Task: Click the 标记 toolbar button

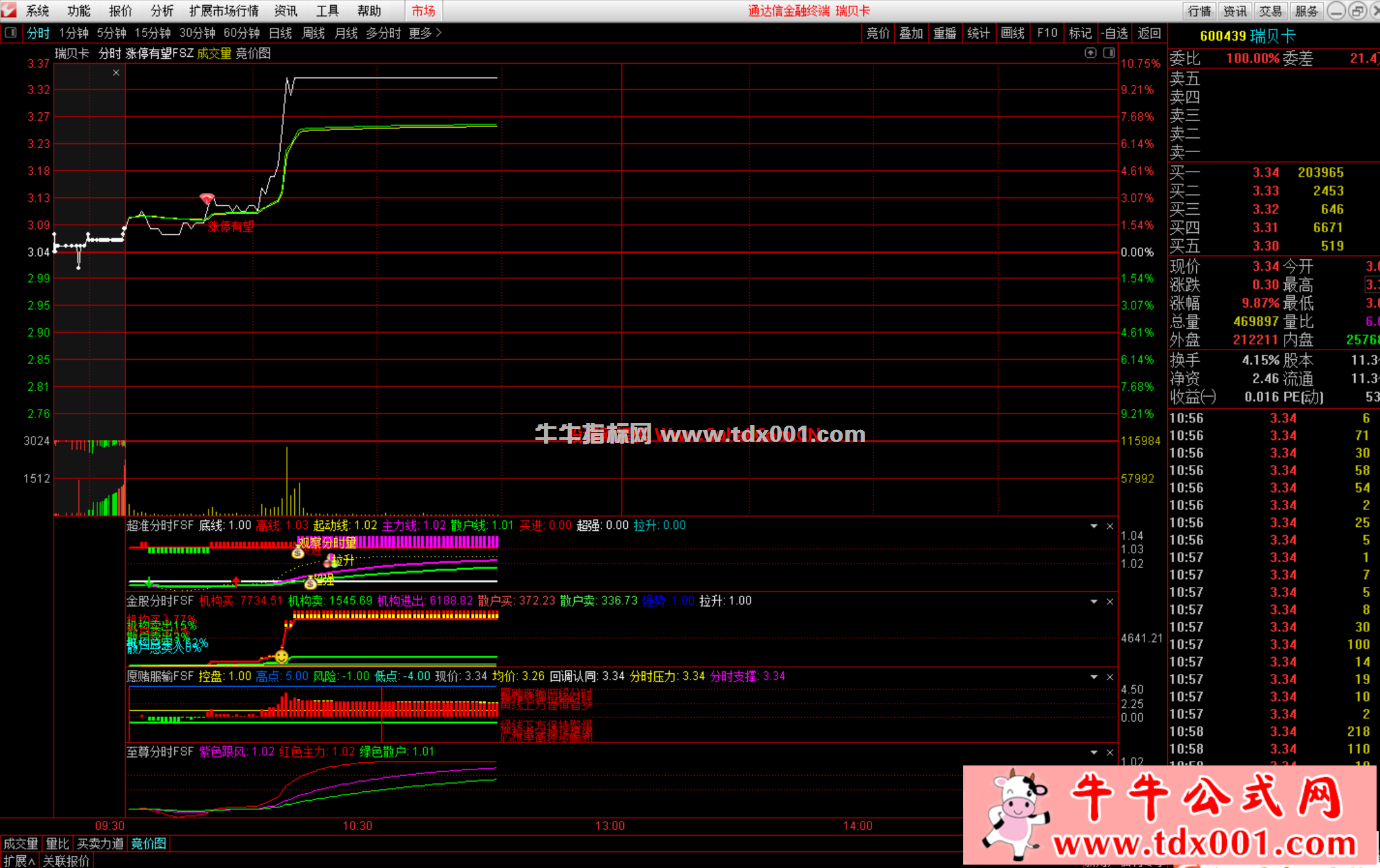Action: [x=1080, y=33]
